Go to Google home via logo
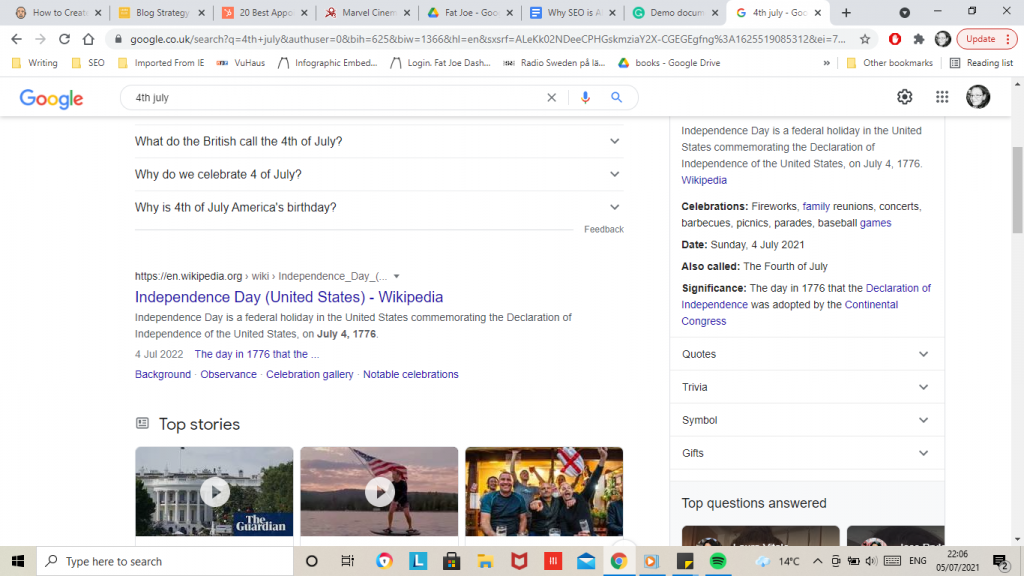Screen dimensions: 1024x576 click(x=52, y=98)
